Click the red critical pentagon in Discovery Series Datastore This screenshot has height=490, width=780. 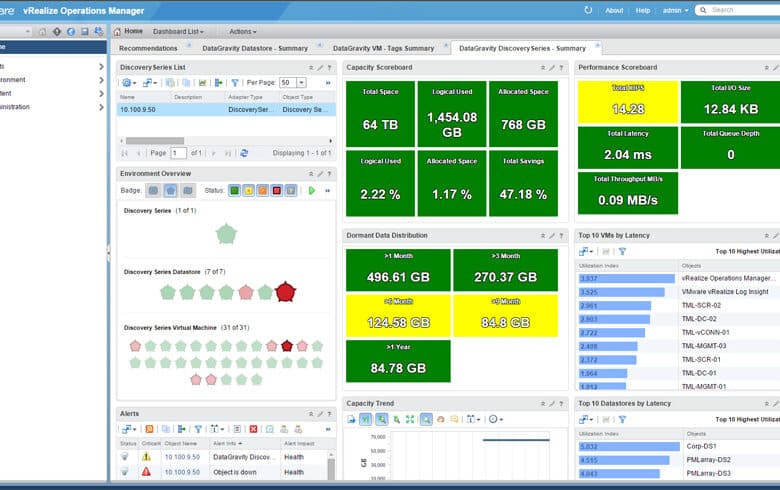click(x=286, y=292)
